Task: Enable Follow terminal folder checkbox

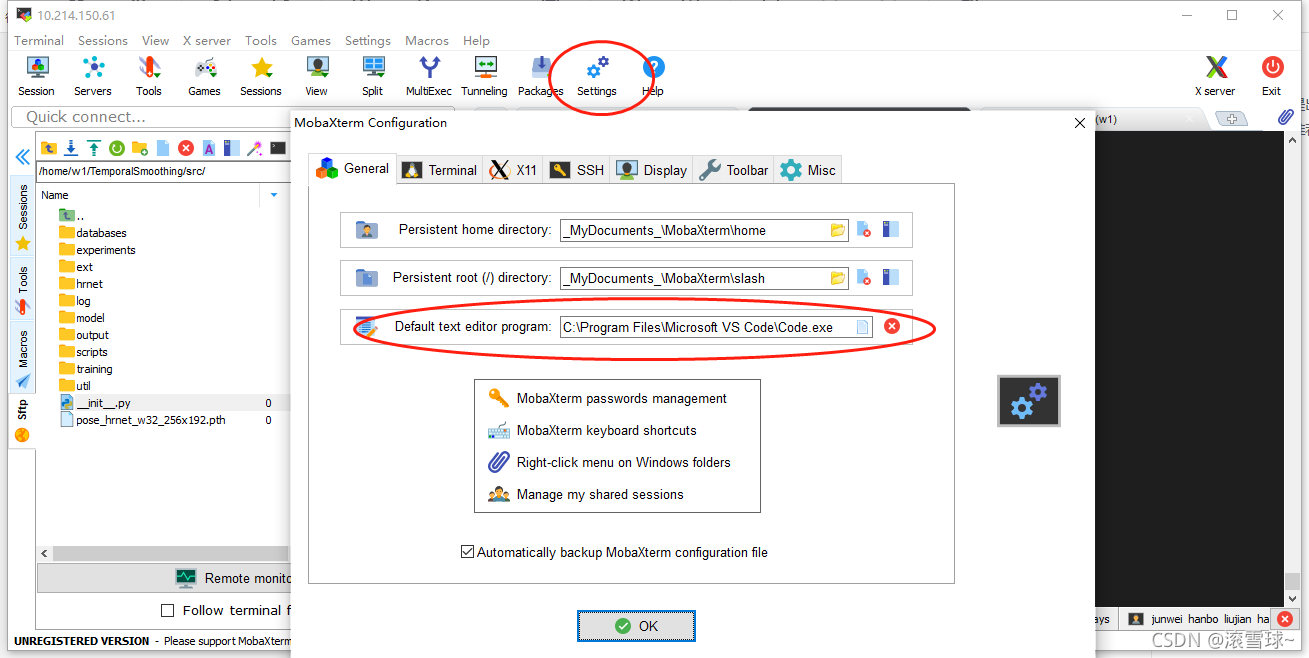Action: pos(168,610)
